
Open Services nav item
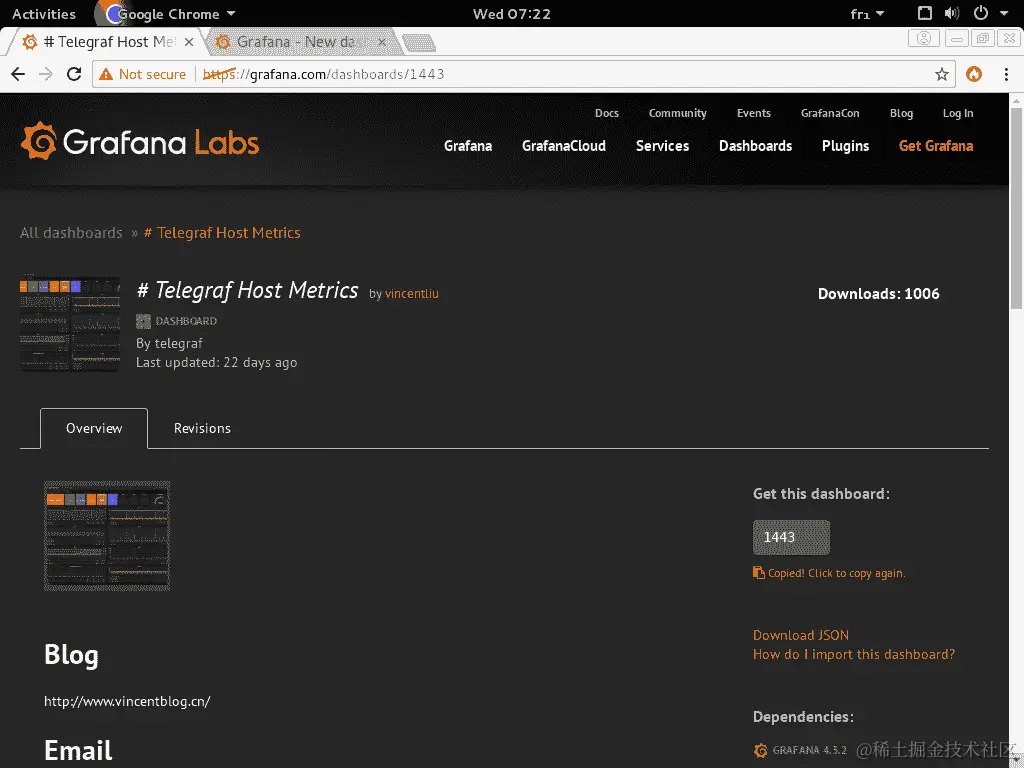(x=662, y=146)
